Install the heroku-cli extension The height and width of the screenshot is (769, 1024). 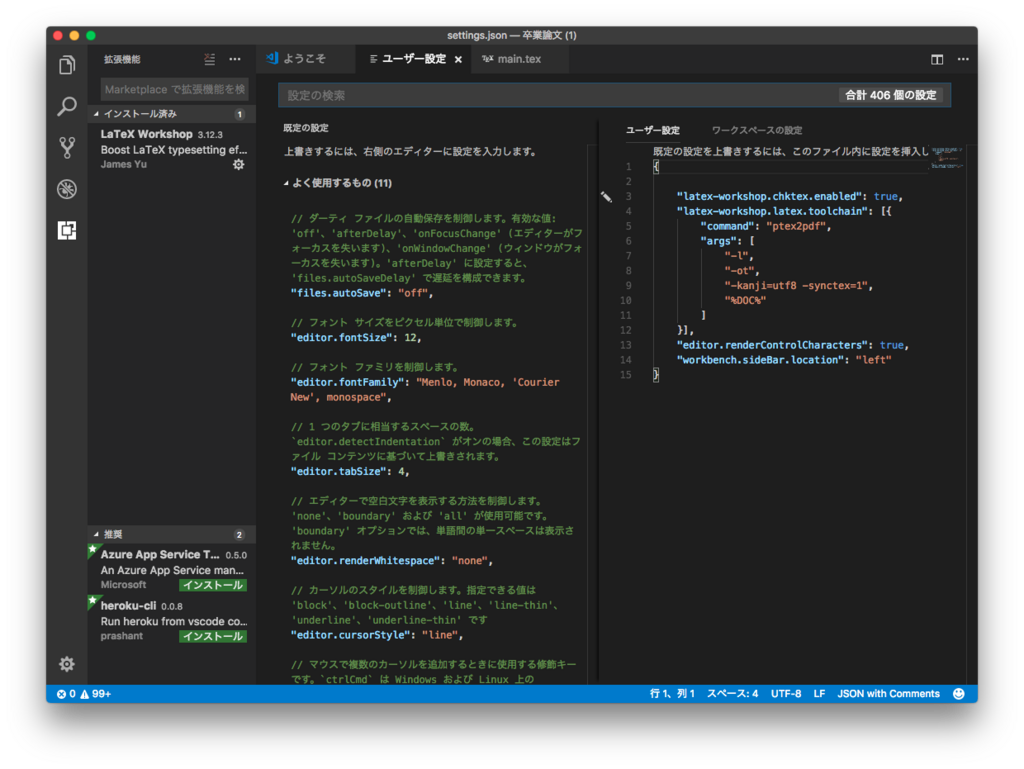(214, 636)
